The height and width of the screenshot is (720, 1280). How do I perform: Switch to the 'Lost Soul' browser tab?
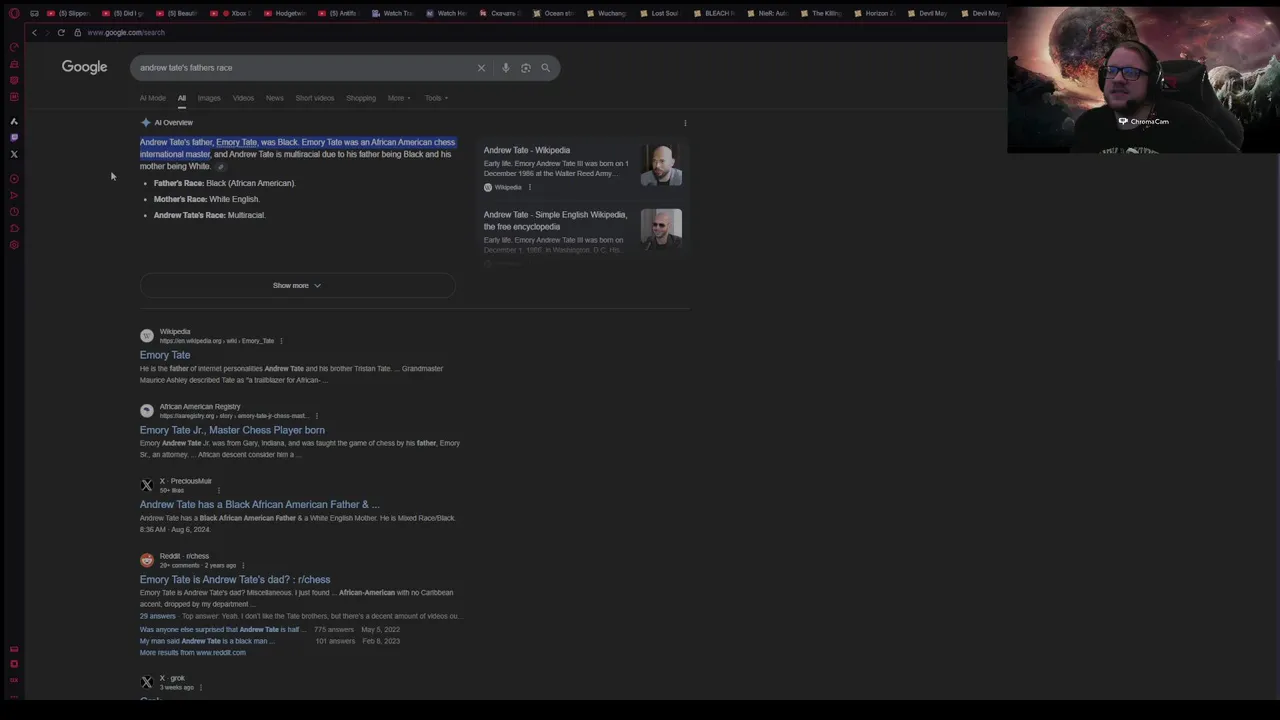pos(659,13)
